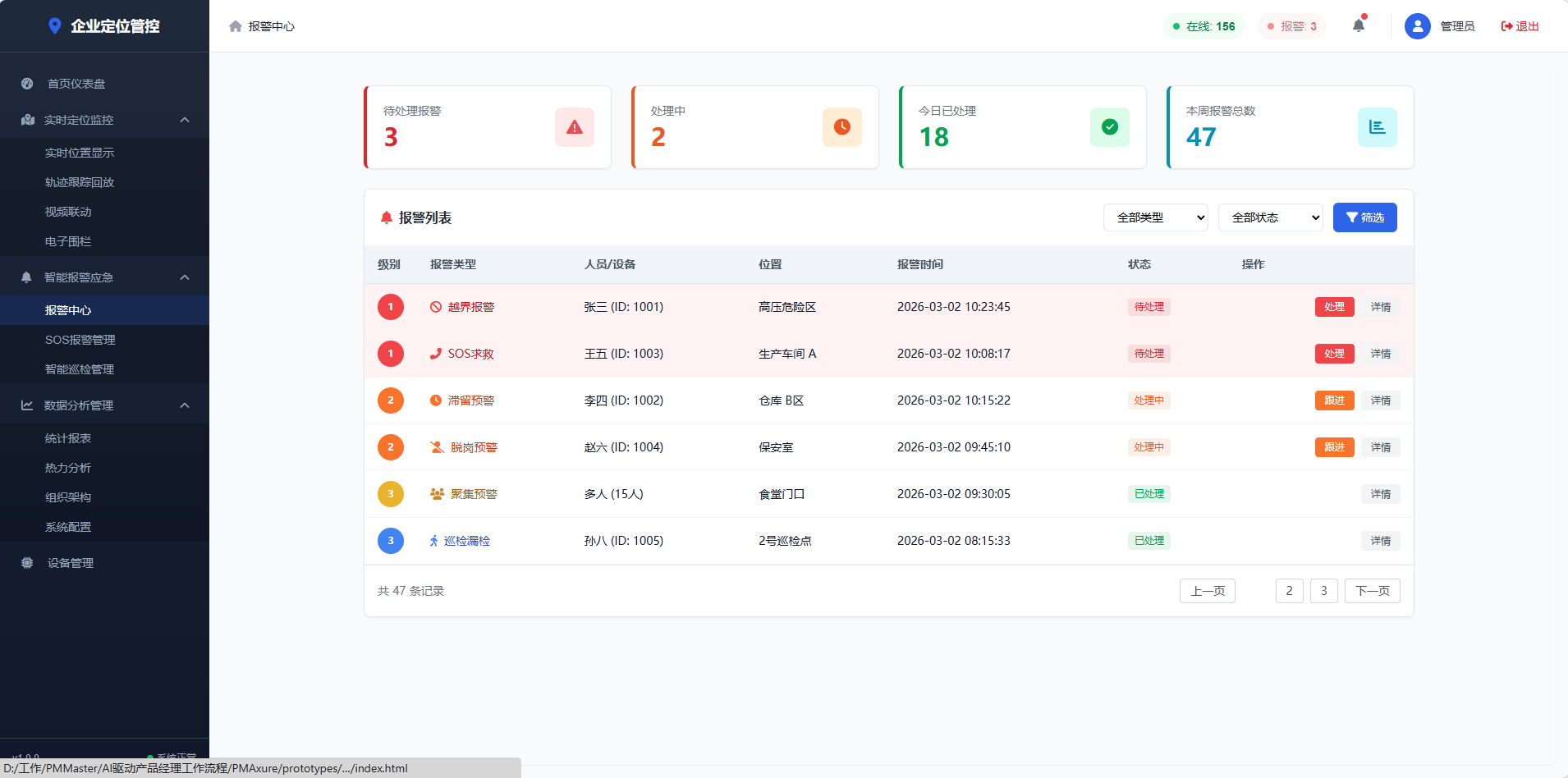The width and height of the screenshot is (1568, 778).
Task: Click the chart icon beside 数据分析管理
Action: [27, 405]
